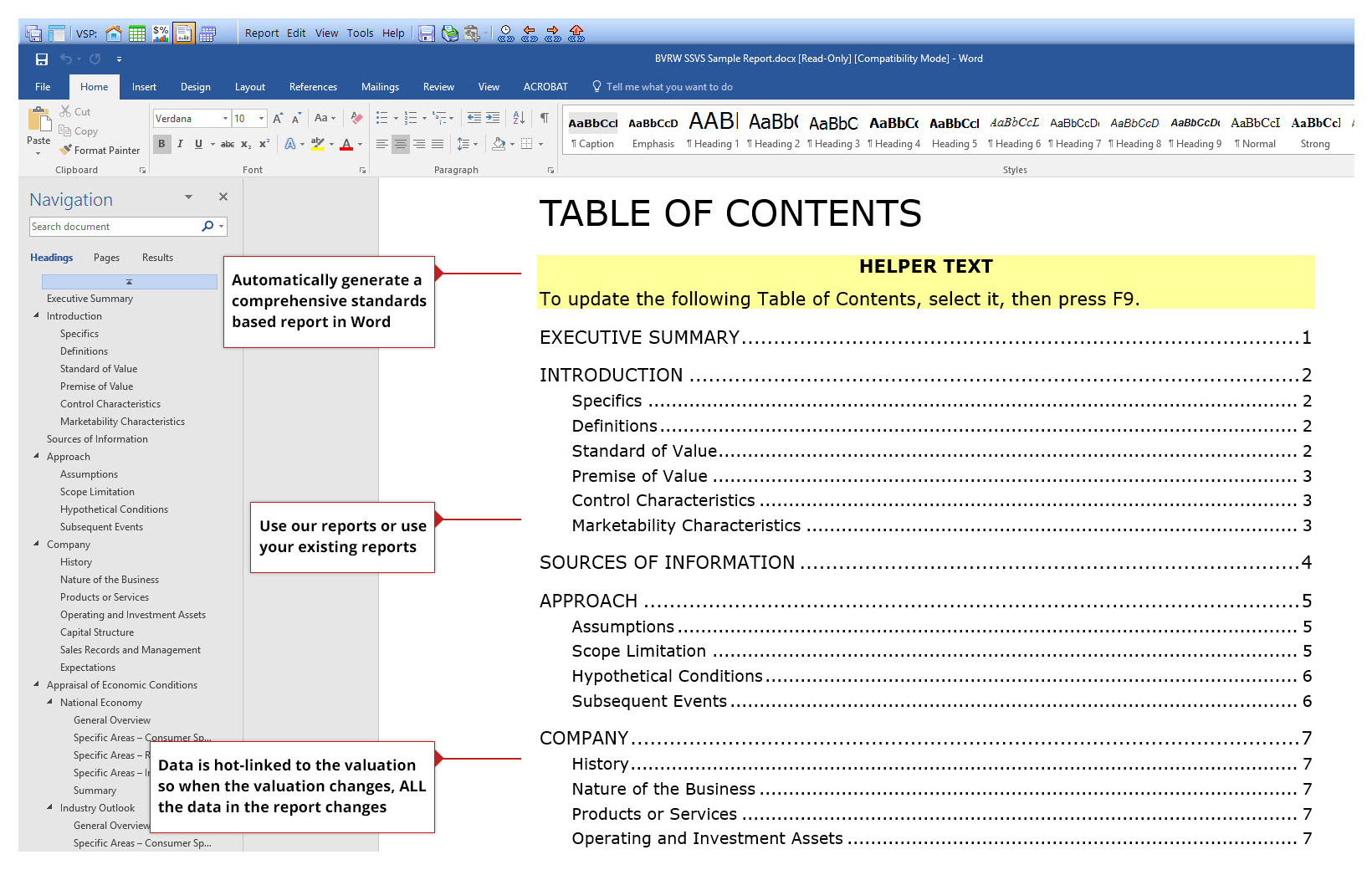Collapse the National Economy heading in Navigation

coord(49,702)
